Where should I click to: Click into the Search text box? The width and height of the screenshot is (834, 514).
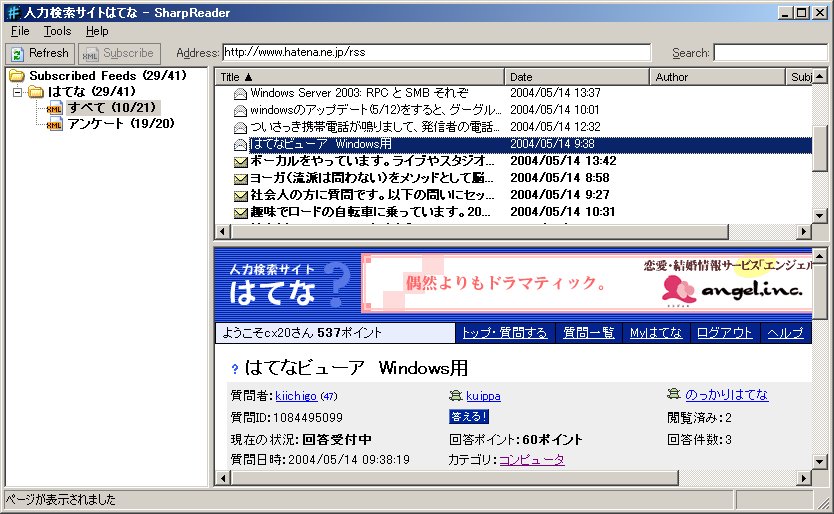[x=769, y=52]
